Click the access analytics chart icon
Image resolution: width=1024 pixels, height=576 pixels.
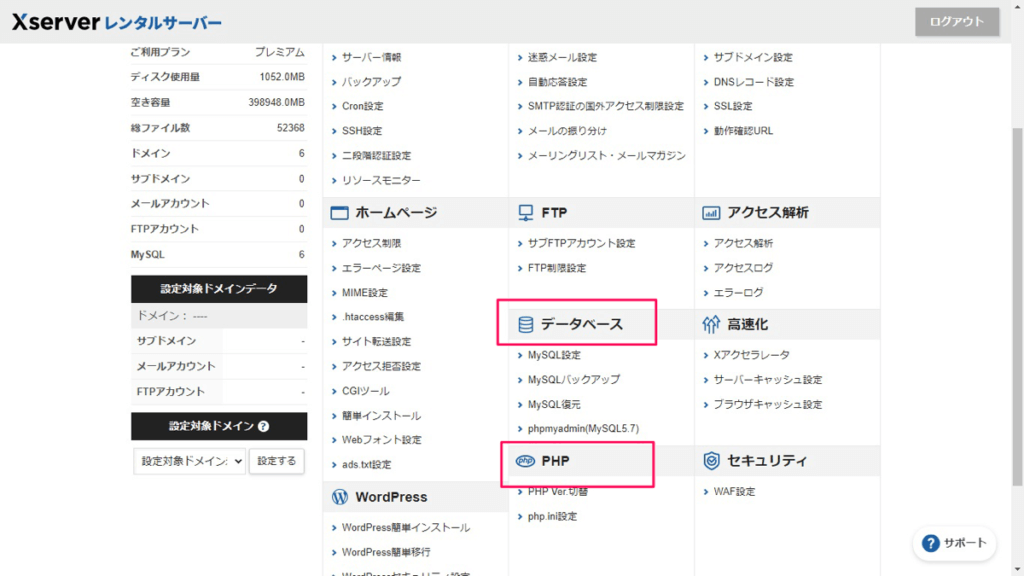711,213
